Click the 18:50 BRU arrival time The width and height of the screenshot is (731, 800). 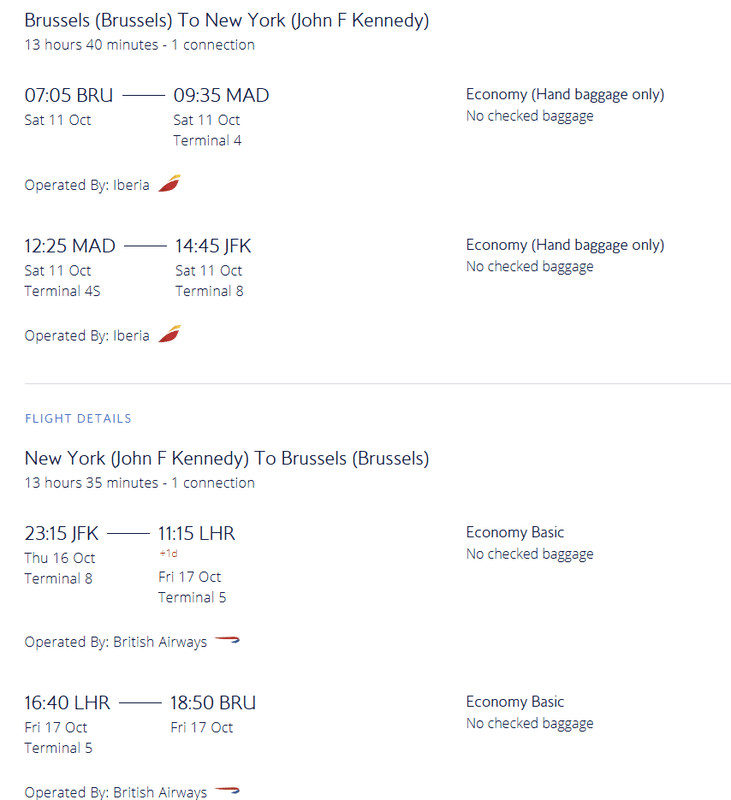click(x=213, y=703)
